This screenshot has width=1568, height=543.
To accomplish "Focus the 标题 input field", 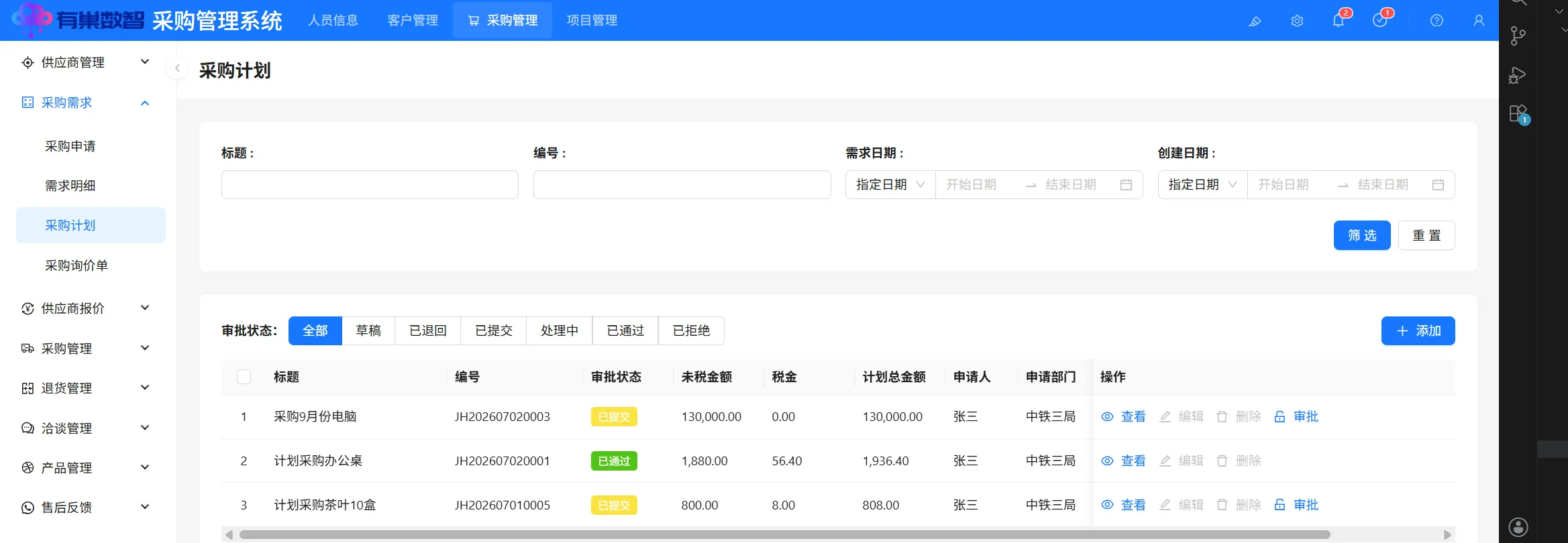I will (370, 185).
